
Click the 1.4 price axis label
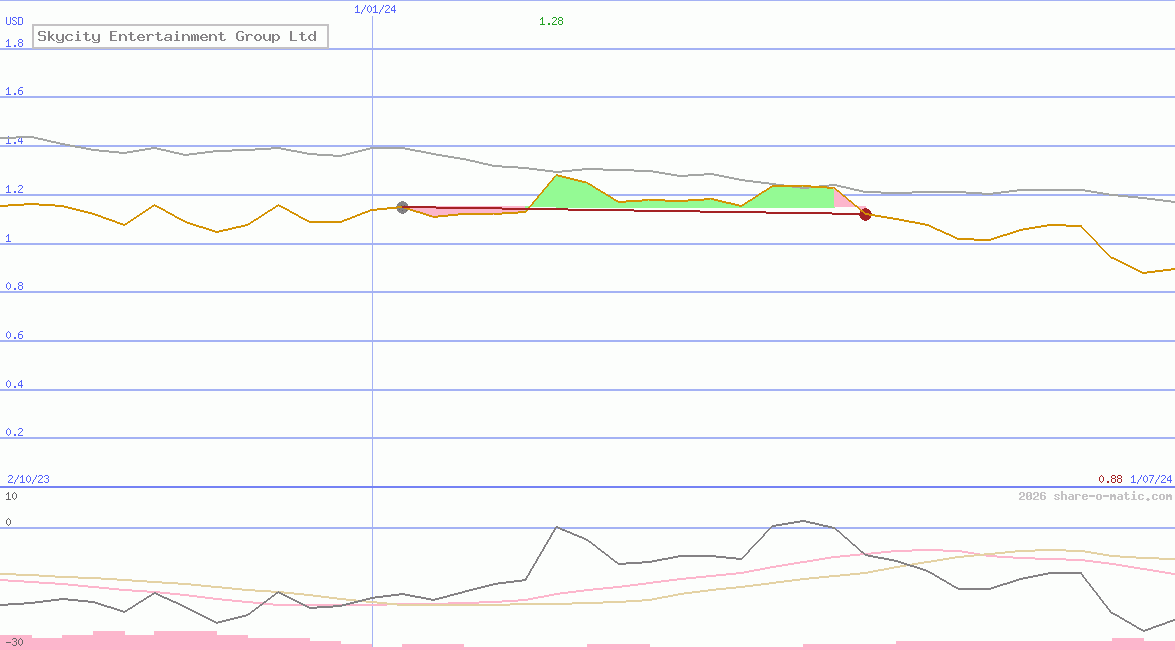[x=14, y=140]
